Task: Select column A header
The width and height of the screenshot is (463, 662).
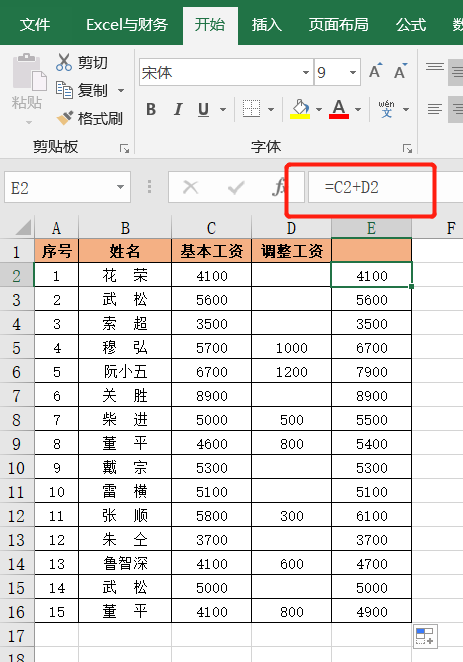Action: pos(56,228)
